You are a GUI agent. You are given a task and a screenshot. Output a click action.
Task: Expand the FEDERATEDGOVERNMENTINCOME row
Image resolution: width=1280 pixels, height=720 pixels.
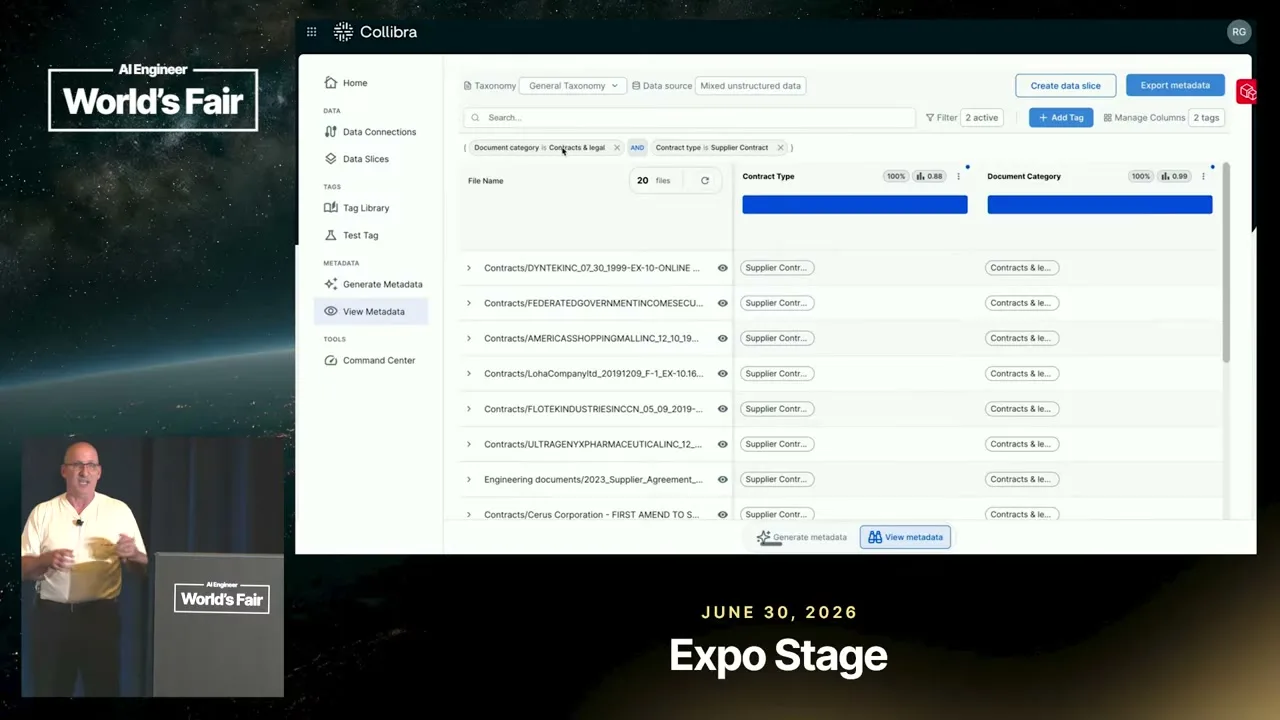pos(468,303)
